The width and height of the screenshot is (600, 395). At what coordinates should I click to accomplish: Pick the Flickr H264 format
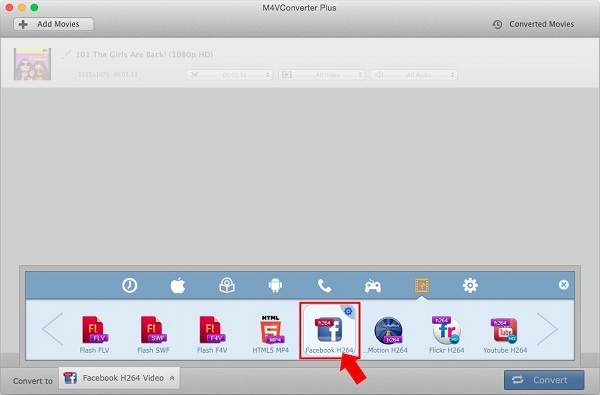[447, 334]
